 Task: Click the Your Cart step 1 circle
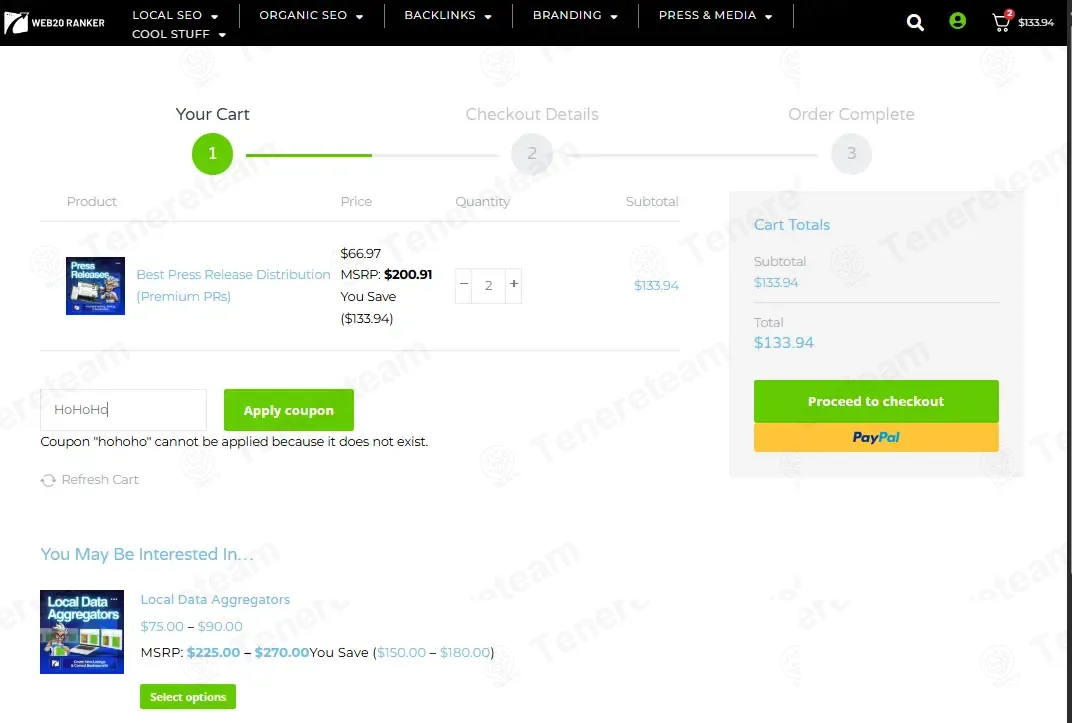pos(212,154)
